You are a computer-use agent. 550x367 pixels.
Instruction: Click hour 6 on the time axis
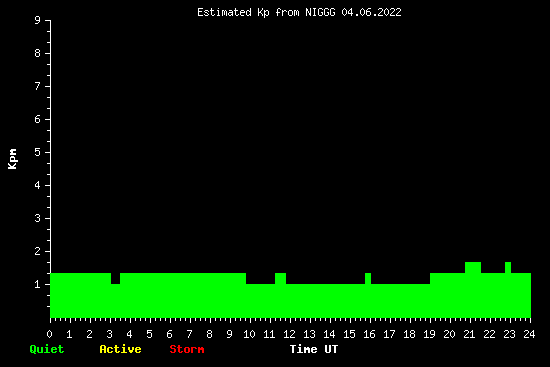pyautogui.click(x=169, y=334)
